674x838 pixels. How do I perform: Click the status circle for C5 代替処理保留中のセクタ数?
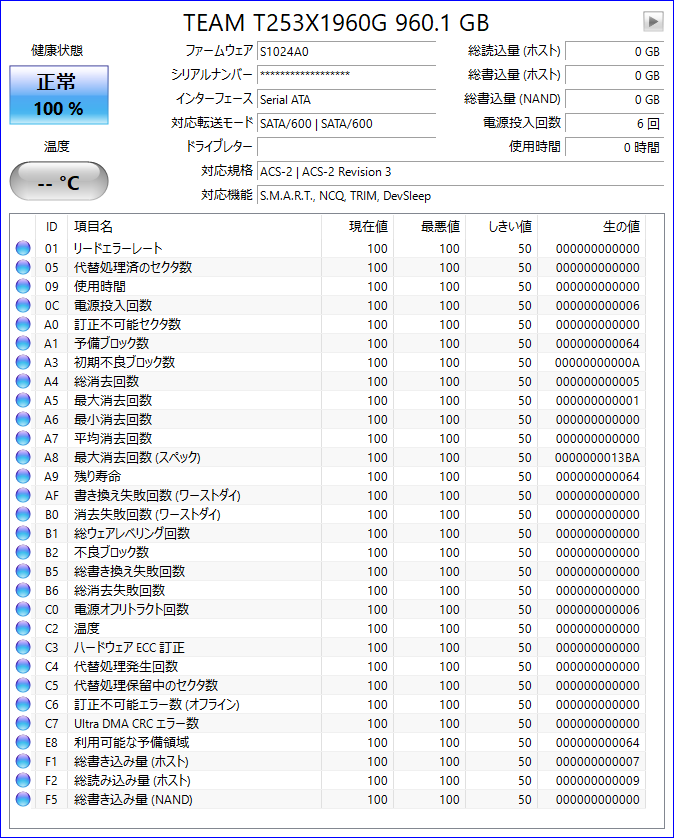pyautogui.click(x=23, y=685)
